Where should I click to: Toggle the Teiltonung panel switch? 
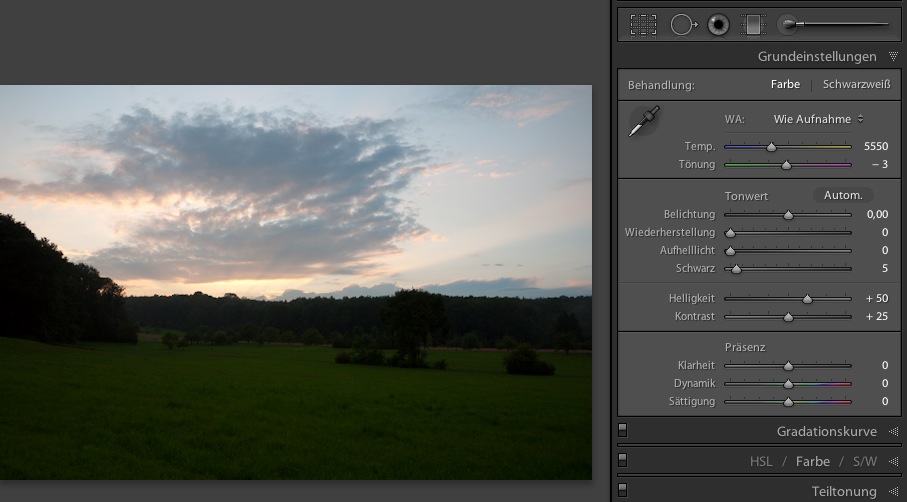point(623,490)
